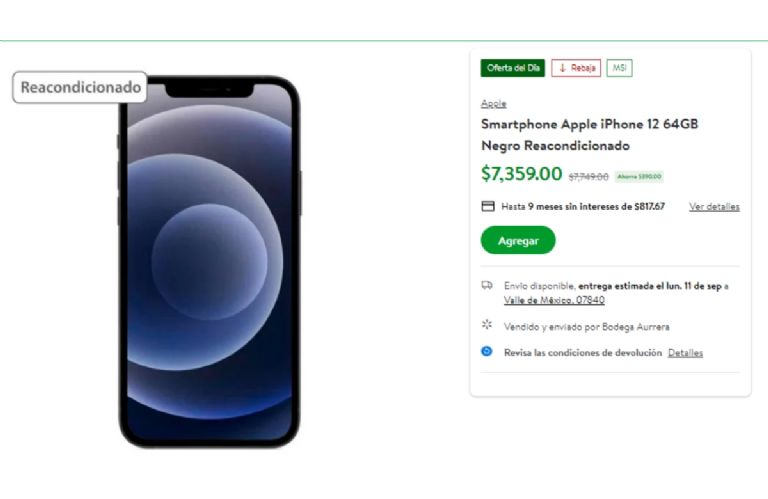Click the green savings amount tag

click(639, 177)
